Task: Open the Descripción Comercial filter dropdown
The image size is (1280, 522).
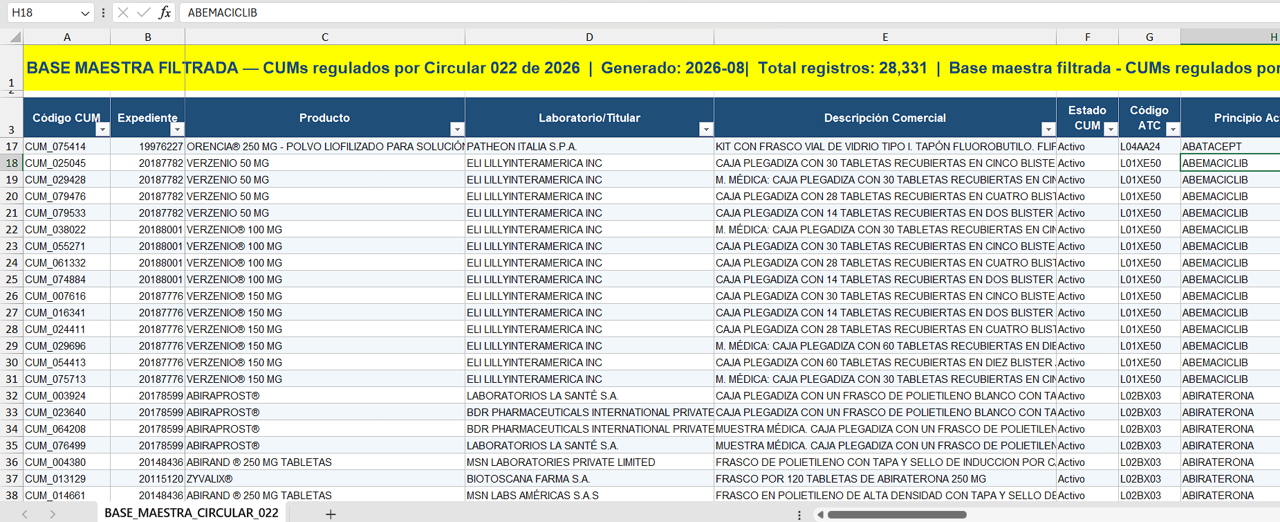Action: (1048, 129)
